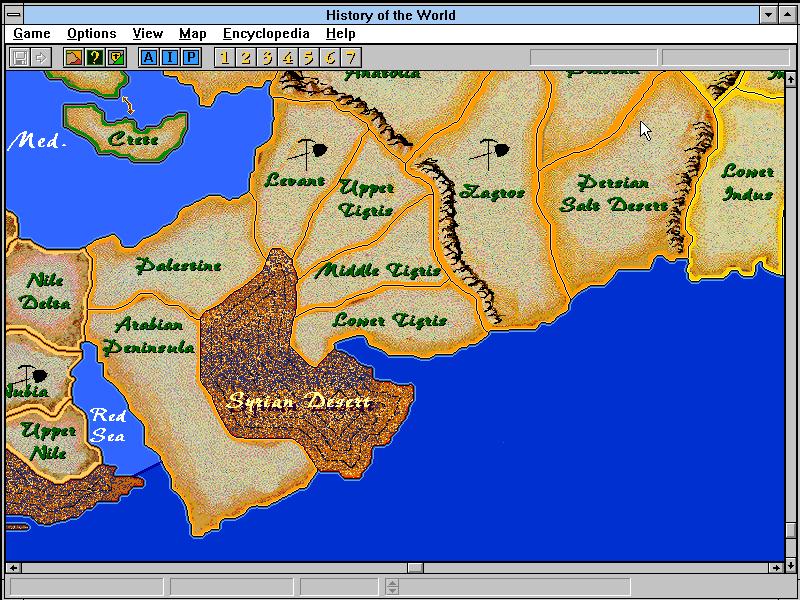The width and height of the screenshot is (800, 600).
Task: Open the Map menu
Action: tap(192, 34)
